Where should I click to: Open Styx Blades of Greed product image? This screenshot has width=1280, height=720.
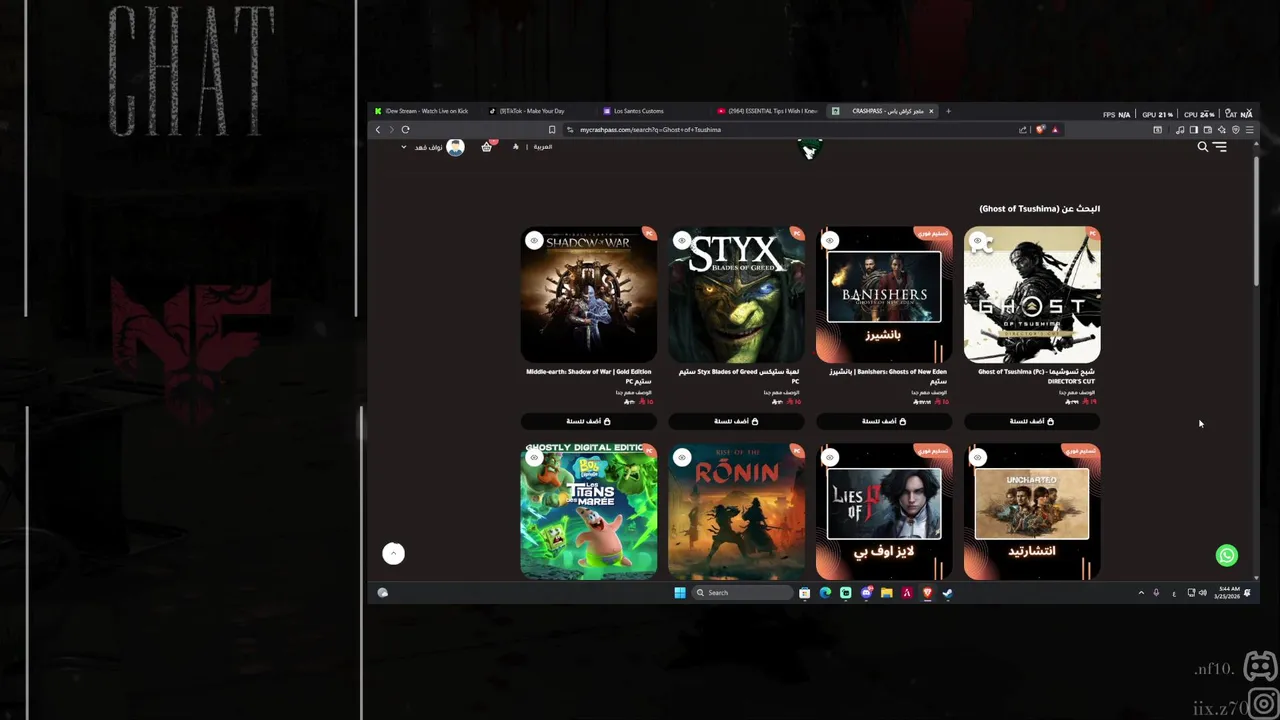pyautogui.click(x=736, y=294)
